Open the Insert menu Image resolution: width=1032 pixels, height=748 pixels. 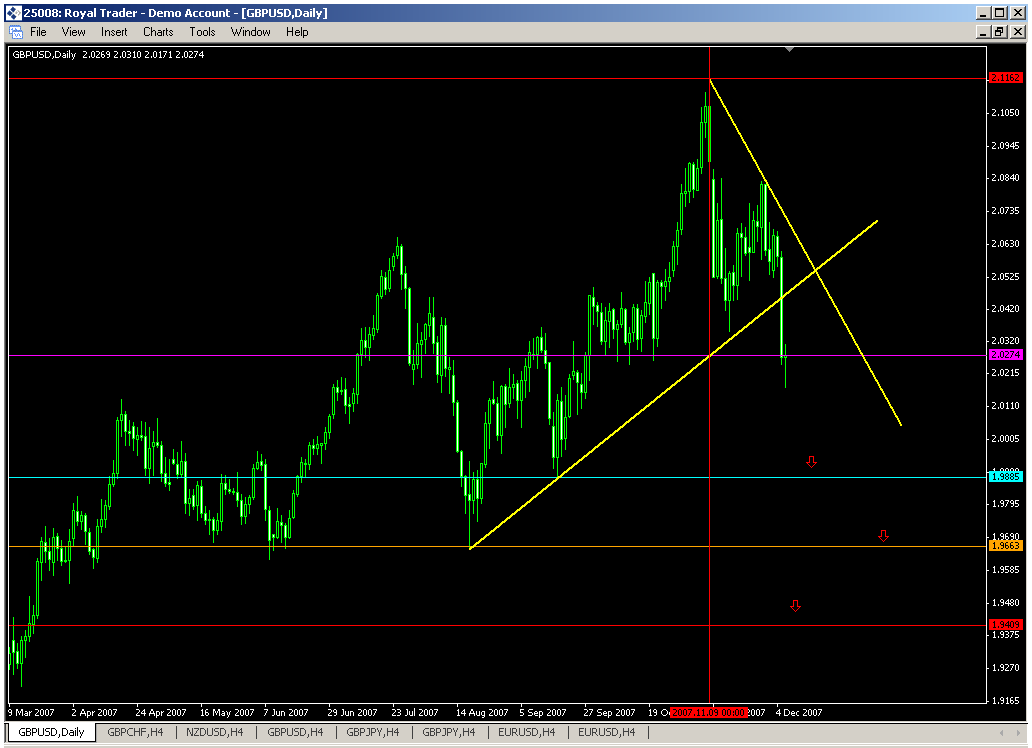point(114,32)
